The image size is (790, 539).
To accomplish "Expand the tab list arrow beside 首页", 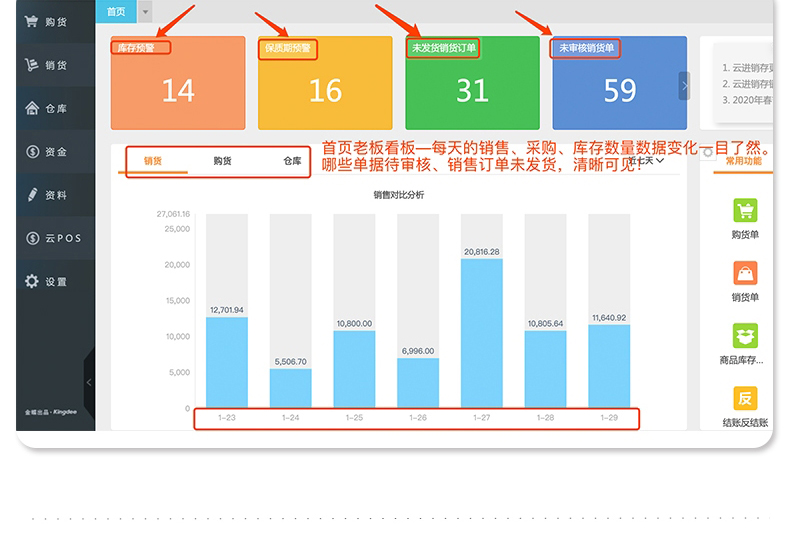I will point(146,12).
